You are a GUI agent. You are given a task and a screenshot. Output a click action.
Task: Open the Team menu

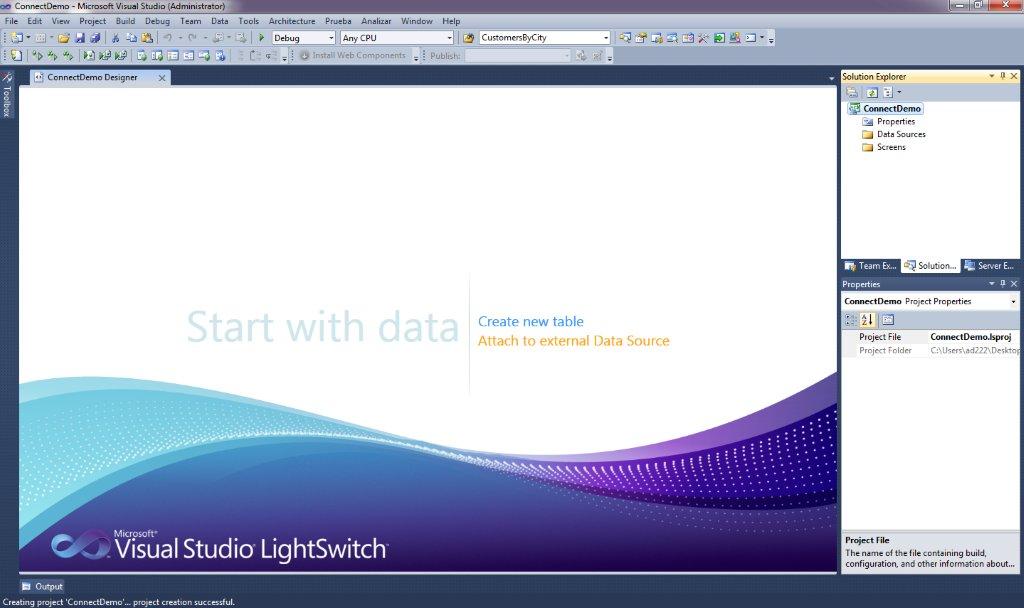click(191, 21)
